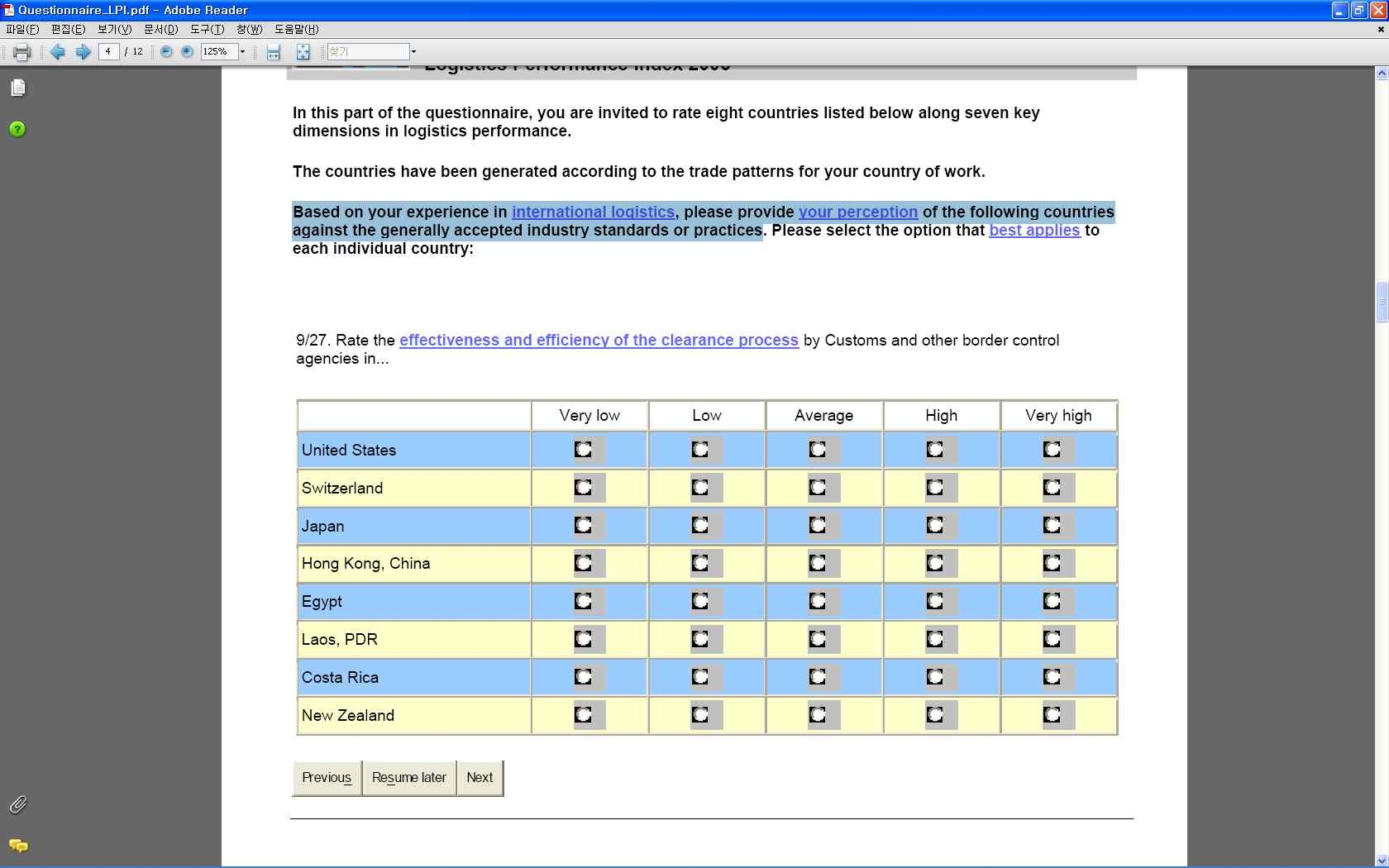
Task: Select Average for Laos, PDR
Action: coord(818,639)
